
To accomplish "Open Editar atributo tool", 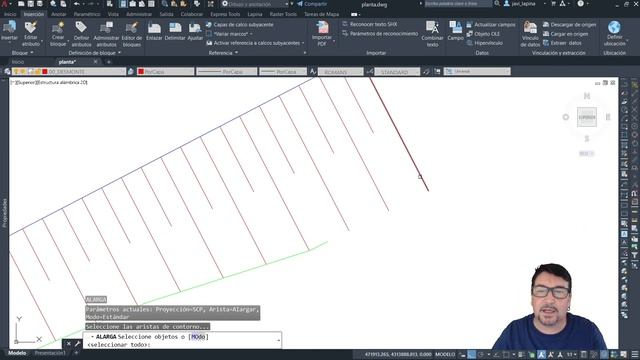I will click(x=31, y=33).
